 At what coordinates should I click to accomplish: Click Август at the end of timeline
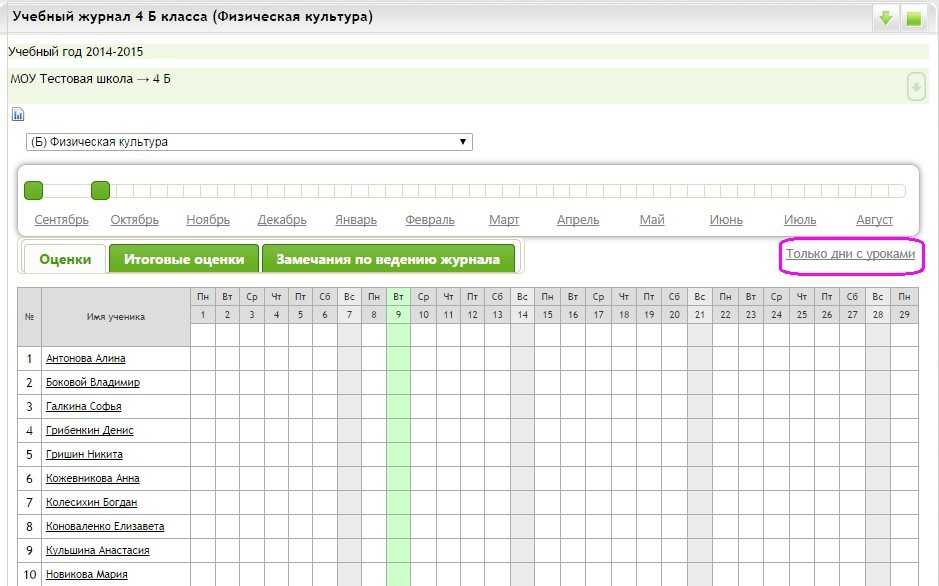pyautogui.click(x=874, y=220)
